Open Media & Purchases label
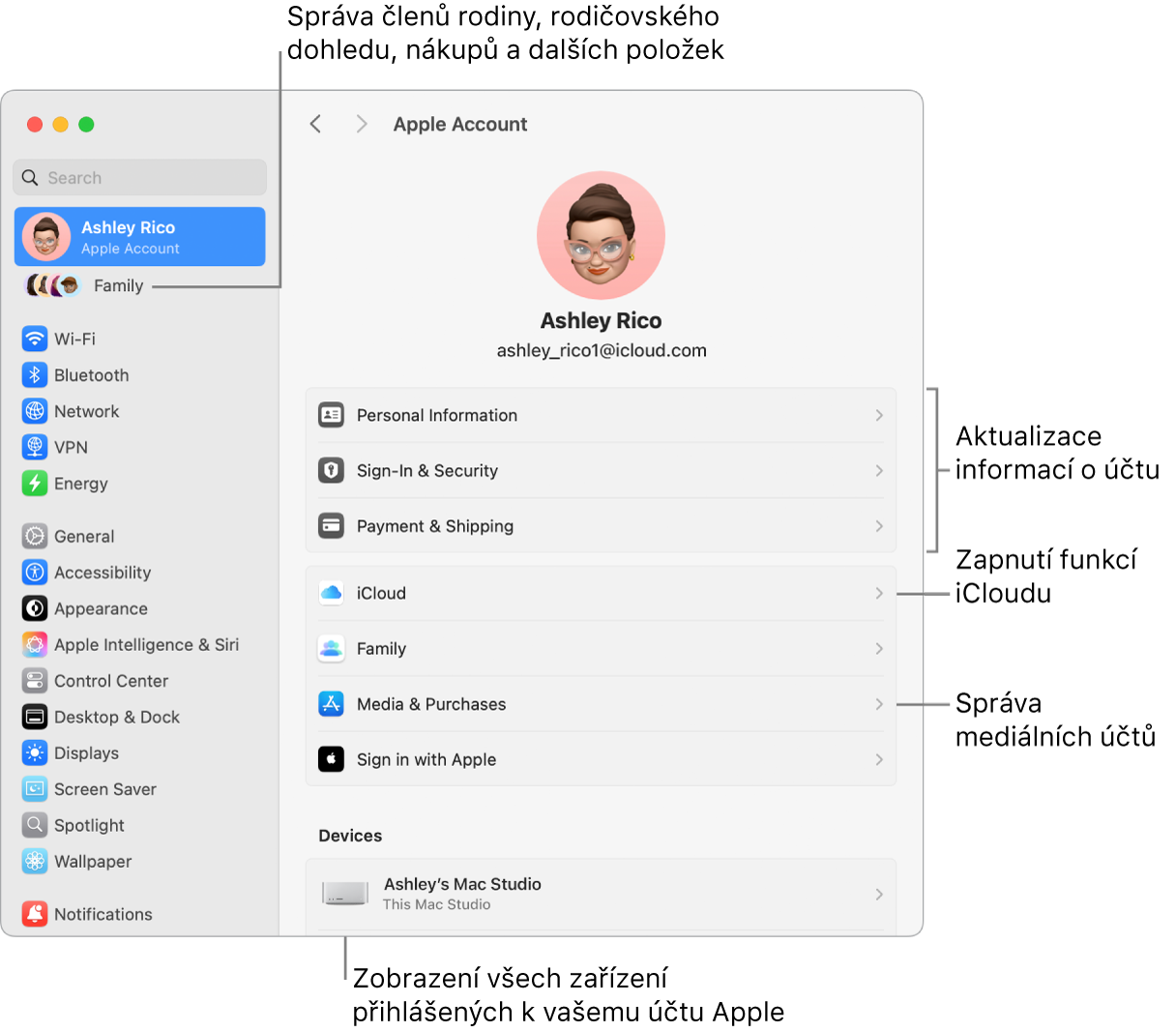1176x1032 pixels. click(x=431, y=704)
